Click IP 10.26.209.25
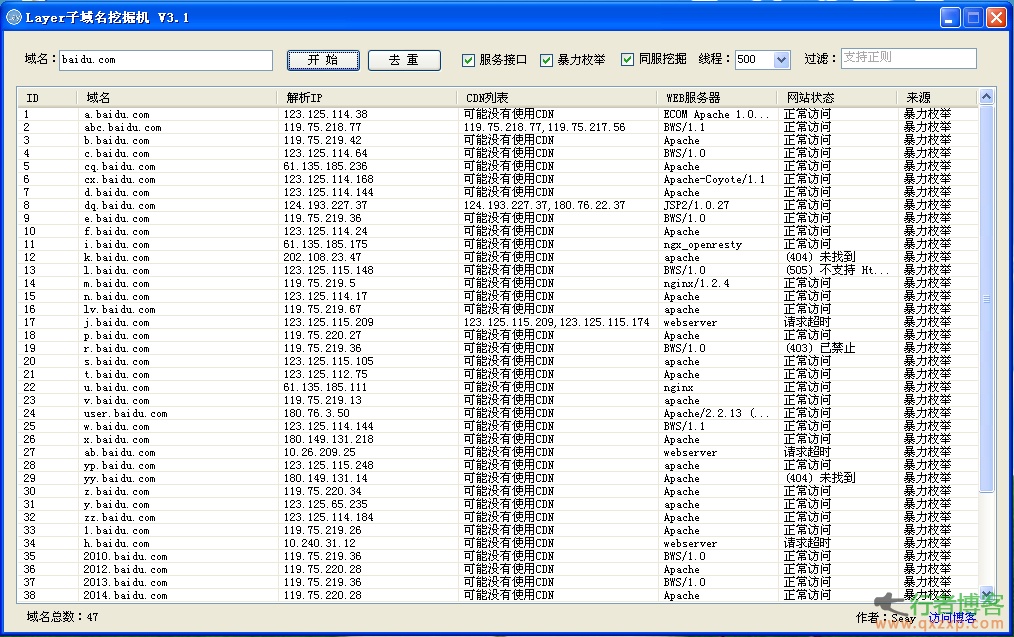Viewport: 1014px width, 637px height. click(319, 452)
